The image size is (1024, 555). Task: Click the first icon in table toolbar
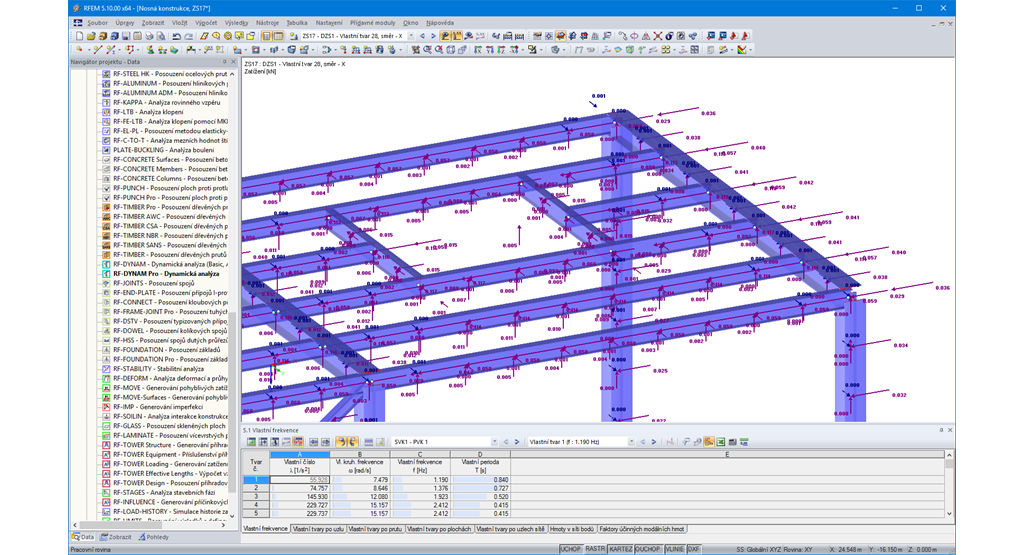click(x=251, y=442)
